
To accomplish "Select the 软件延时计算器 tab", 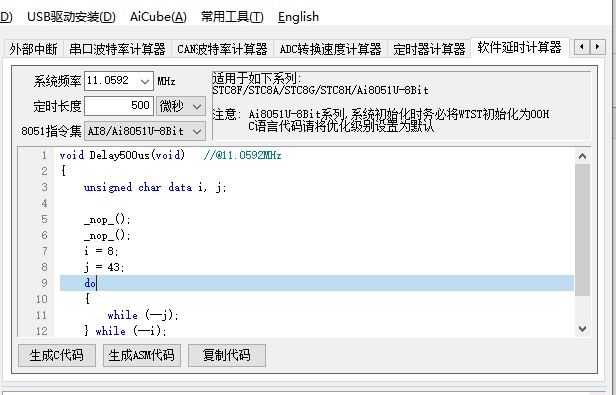I will (x=519, y=48).
